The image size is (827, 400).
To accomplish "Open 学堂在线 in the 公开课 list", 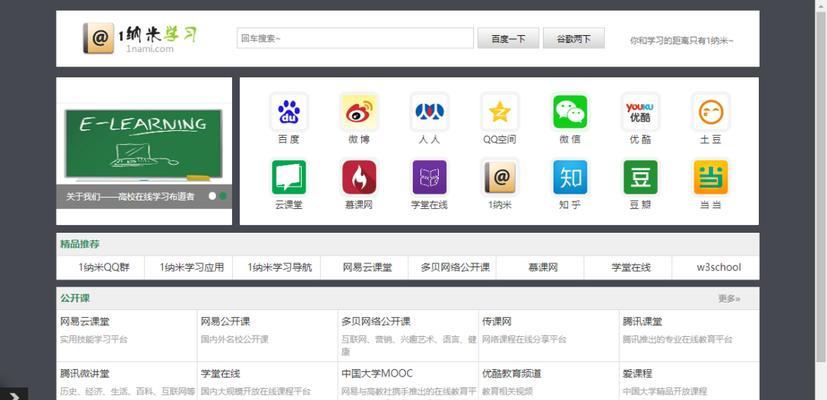I will pyautogui.click(x=220, y=374).
